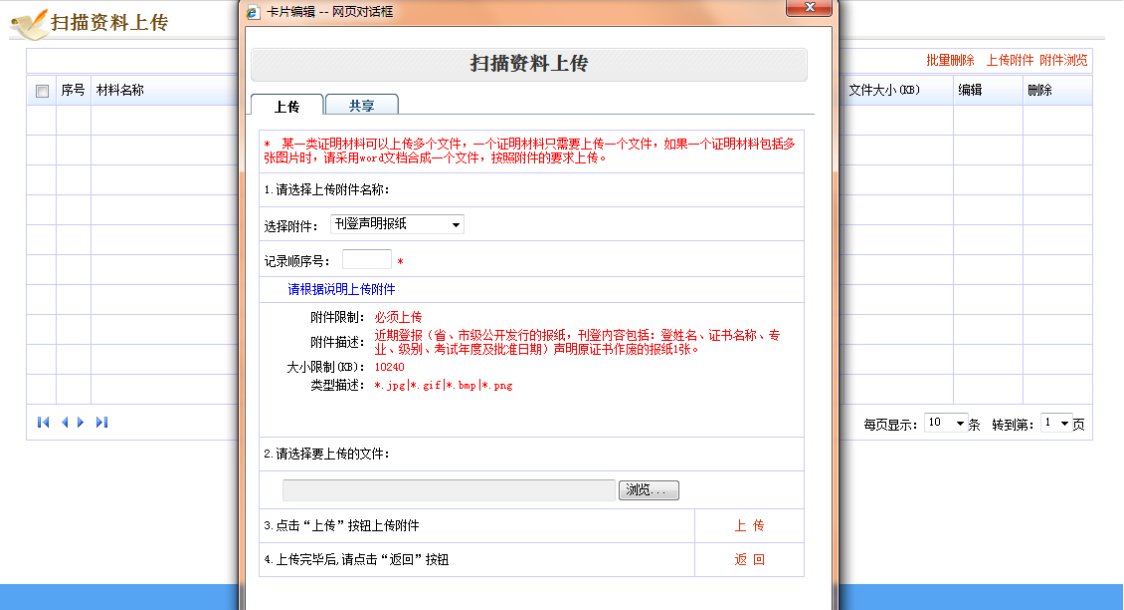Click the red 返回 return link
Viewport: 1124px width, 610px height.
tap(750, 560)
